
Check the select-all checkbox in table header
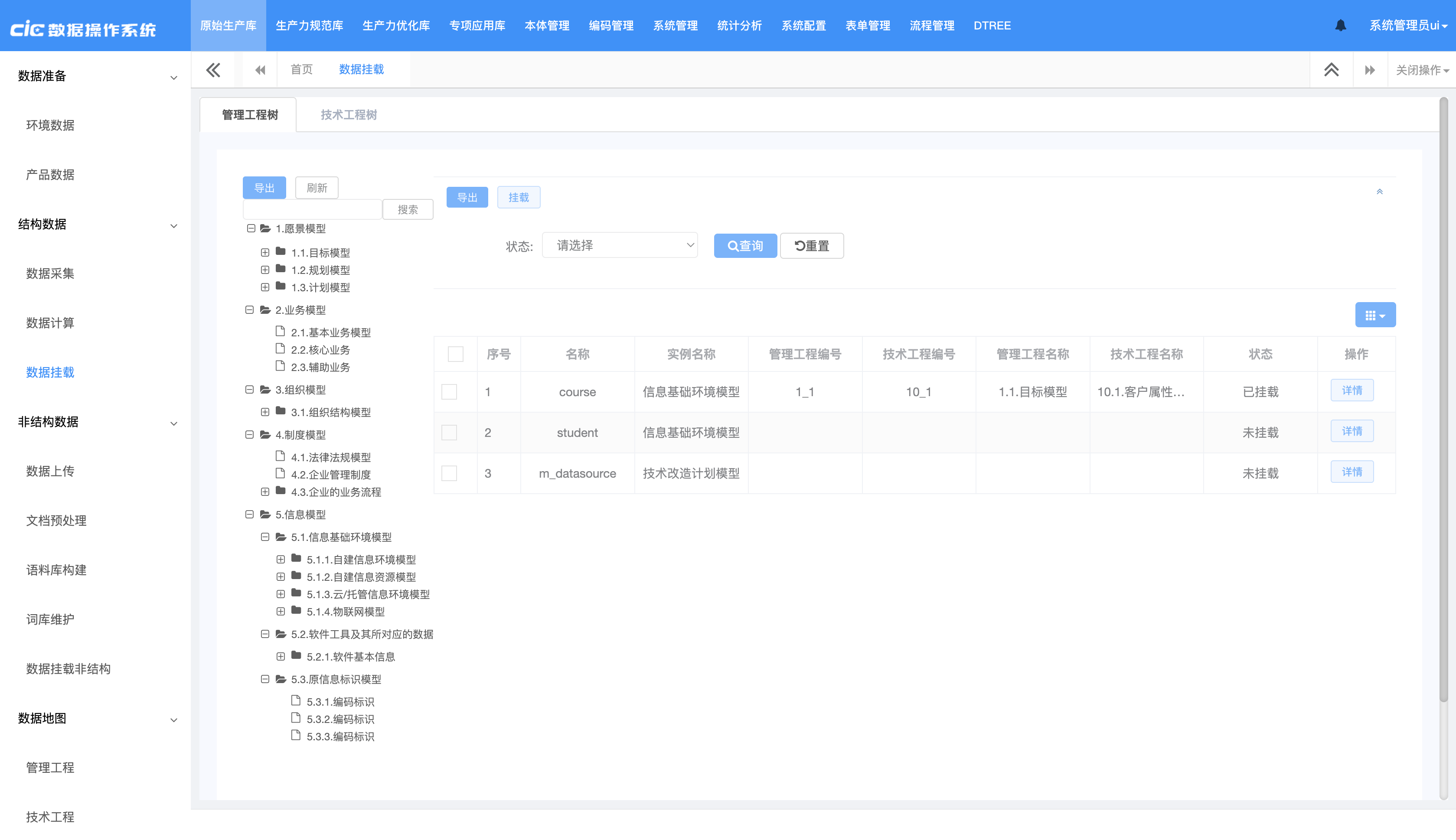pyautogui.click(x=455, y=354)
